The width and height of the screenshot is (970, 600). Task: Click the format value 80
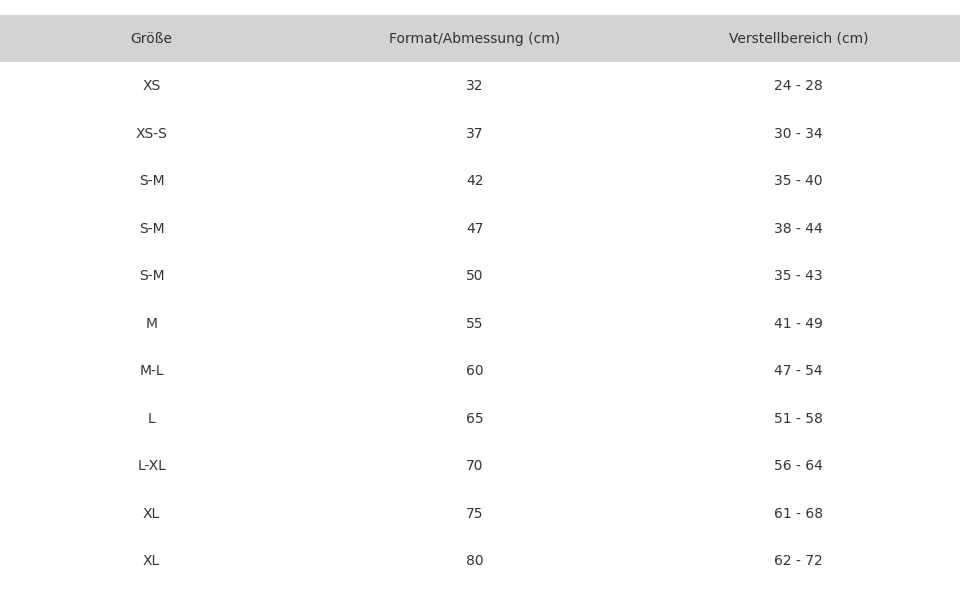pyautogui.click(x=474, y=561)
